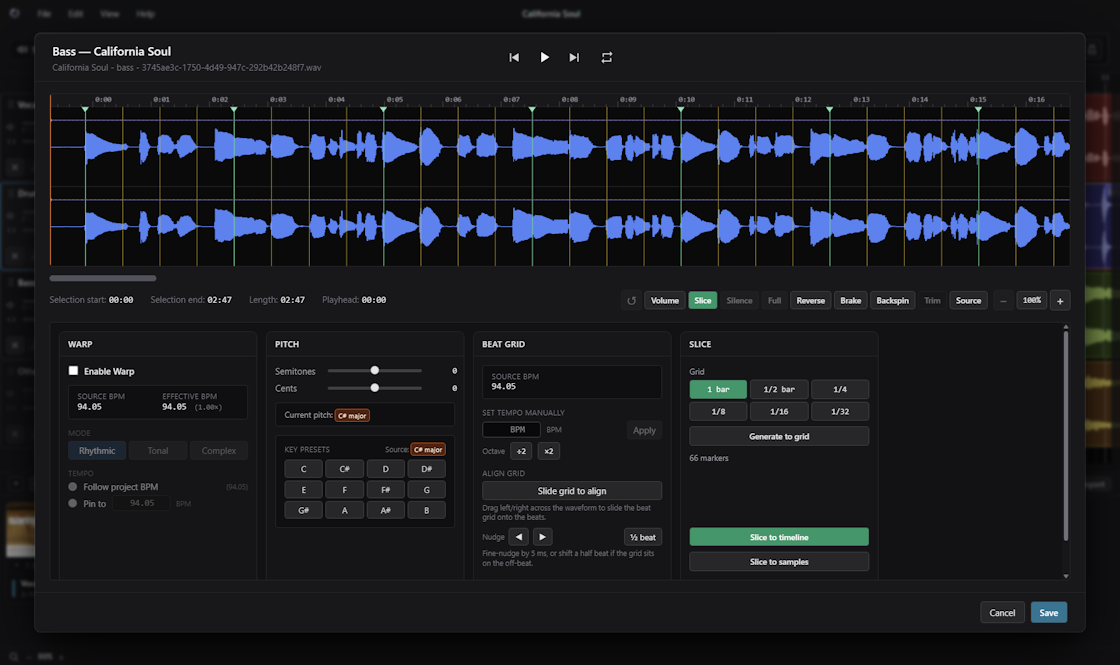The image size is (1120, 665).
Task: Set slice grid to 1/32
Action: pos(840,411)
